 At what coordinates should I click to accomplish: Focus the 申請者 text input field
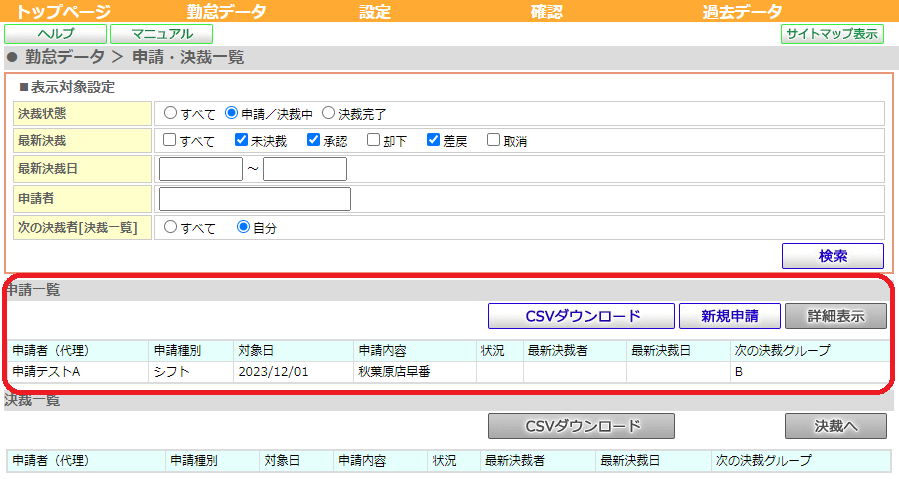click(255, 199)
